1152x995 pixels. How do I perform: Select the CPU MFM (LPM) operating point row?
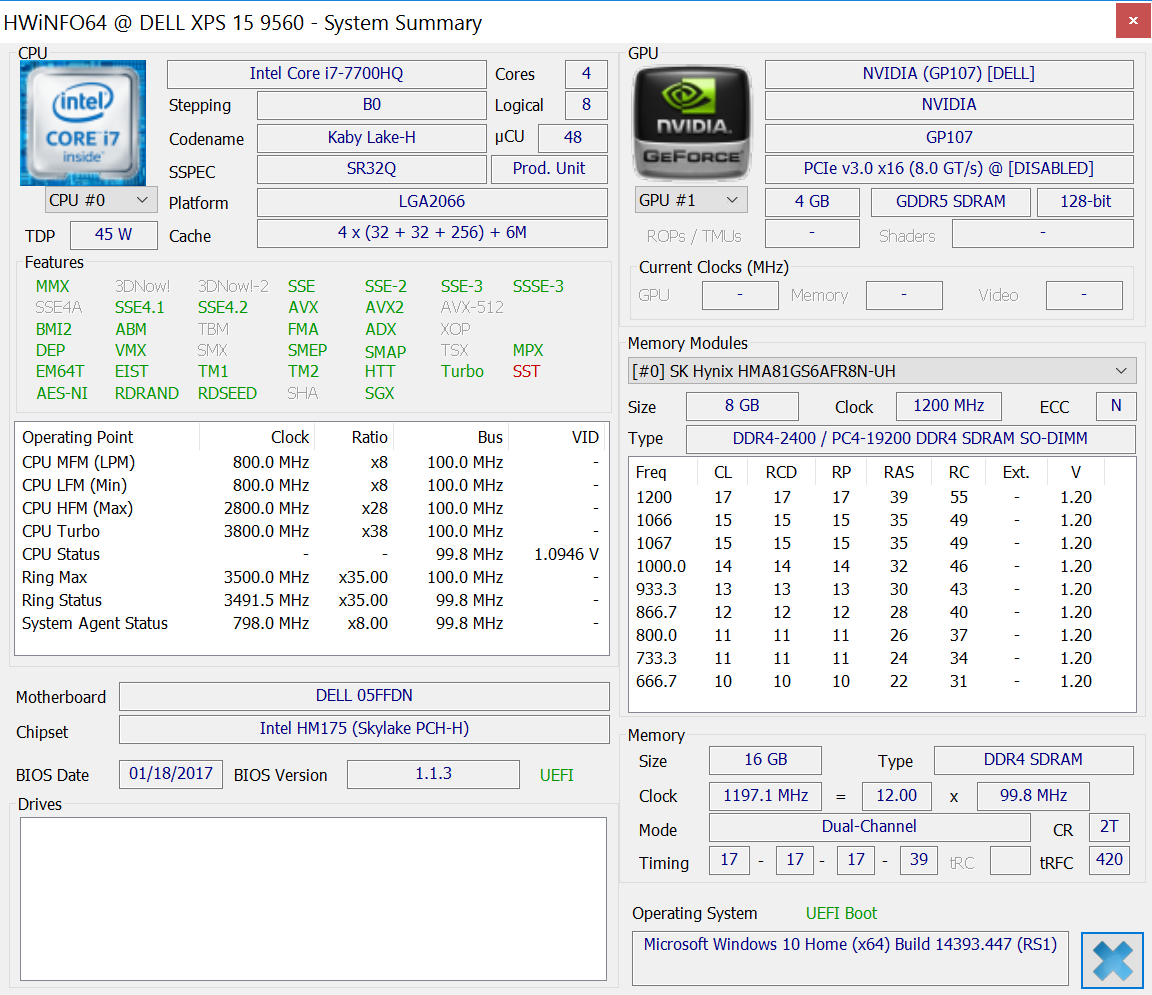[312, 462]
